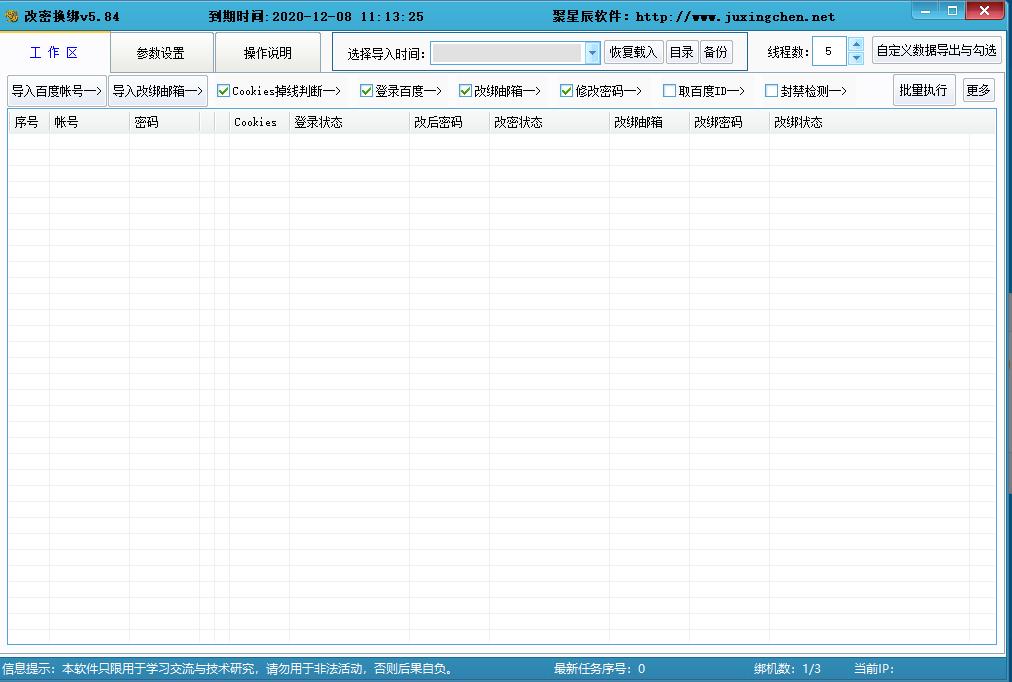Image resolution: width=1012 pixels, height=682 pixels.
Task: Increase 线程数 using the up arrow
Action: coord(855,46)
